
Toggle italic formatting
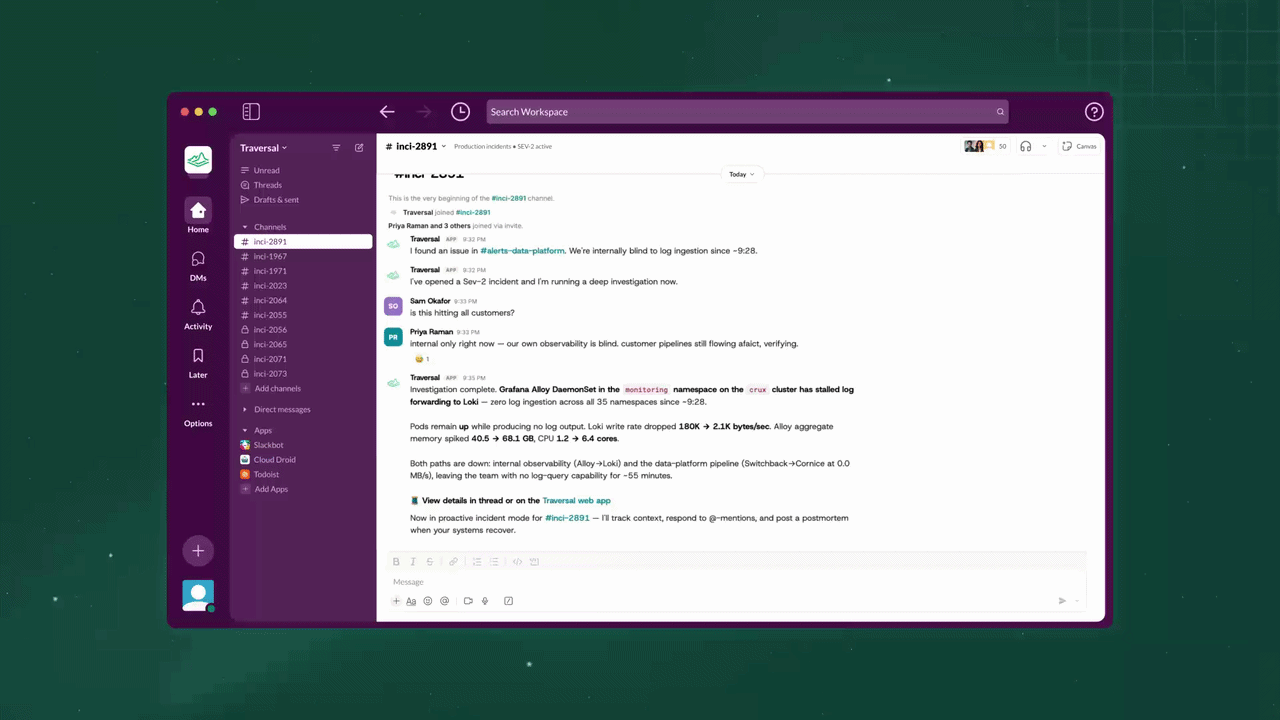(x=413, y=562)
